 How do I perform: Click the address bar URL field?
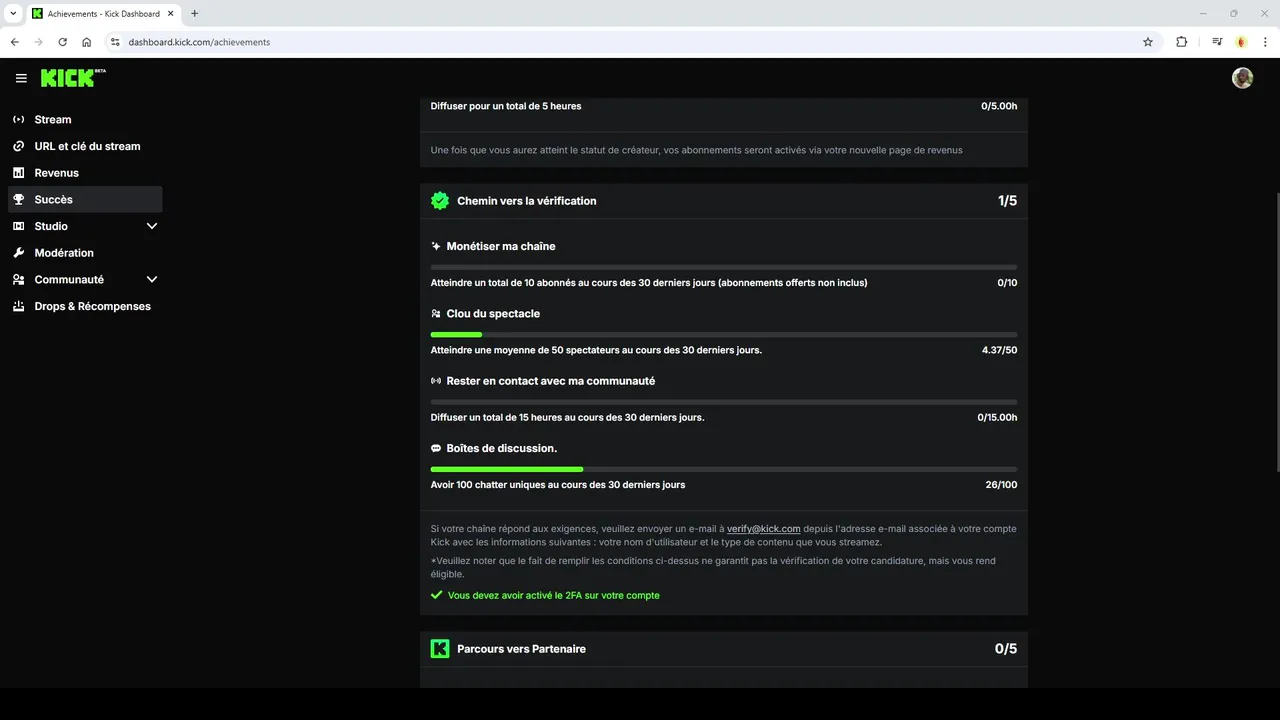click(x=630, y=42)
